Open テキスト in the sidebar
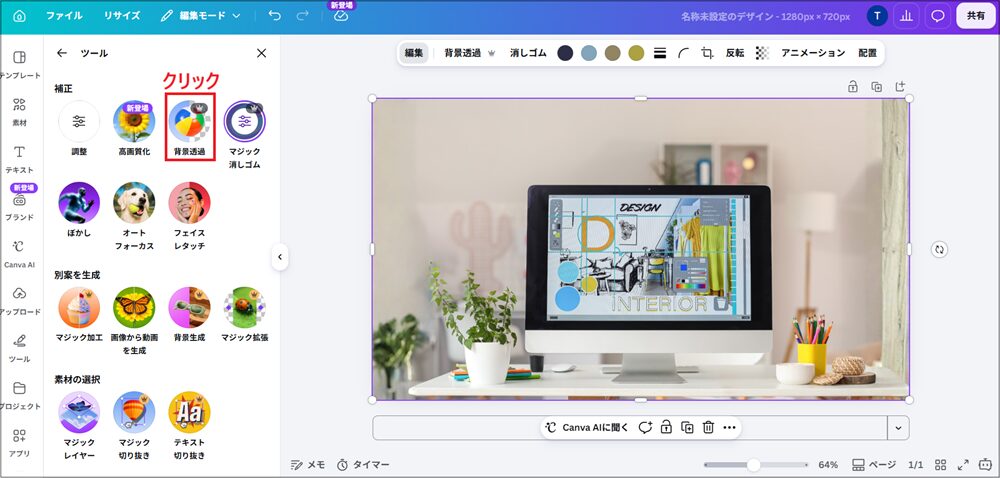 [19, 159]
